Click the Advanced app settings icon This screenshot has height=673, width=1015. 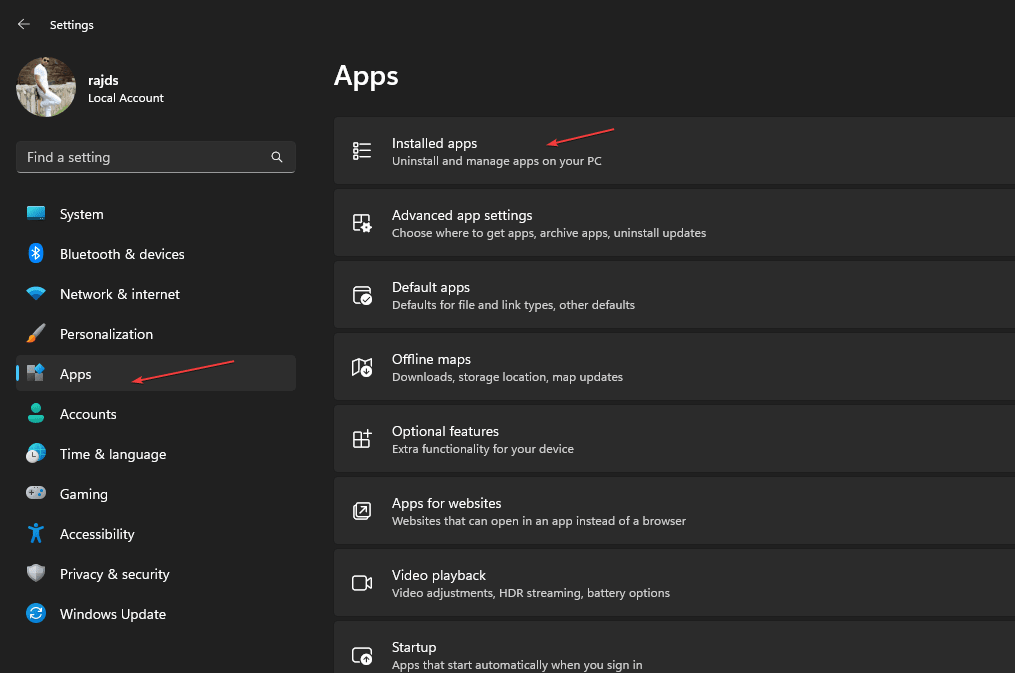362,222
